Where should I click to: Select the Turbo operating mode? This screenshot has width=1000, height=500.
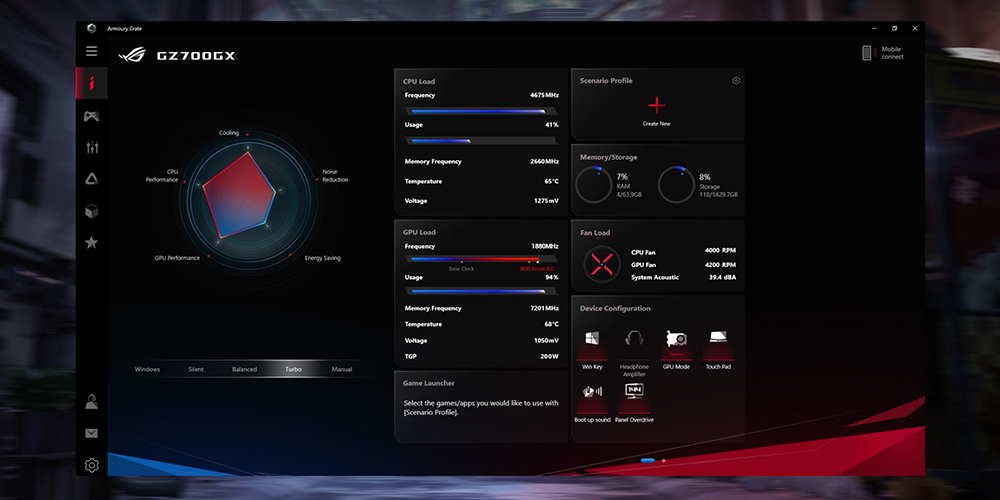(x=293, y=369)
